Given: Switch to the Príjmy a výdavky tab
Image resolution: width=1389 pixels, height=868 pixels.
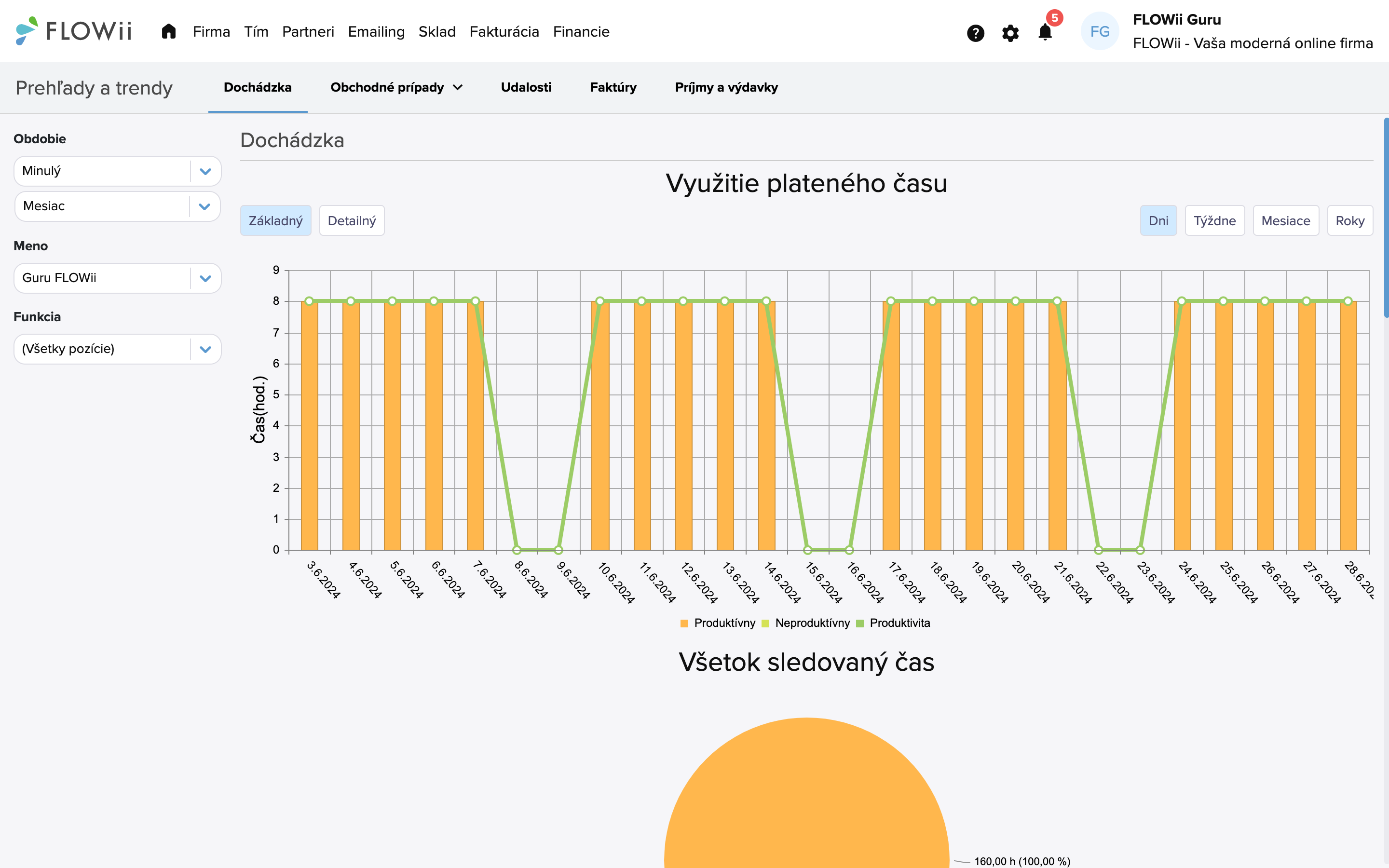Looking at the screenshot, I should click(726, 87).
